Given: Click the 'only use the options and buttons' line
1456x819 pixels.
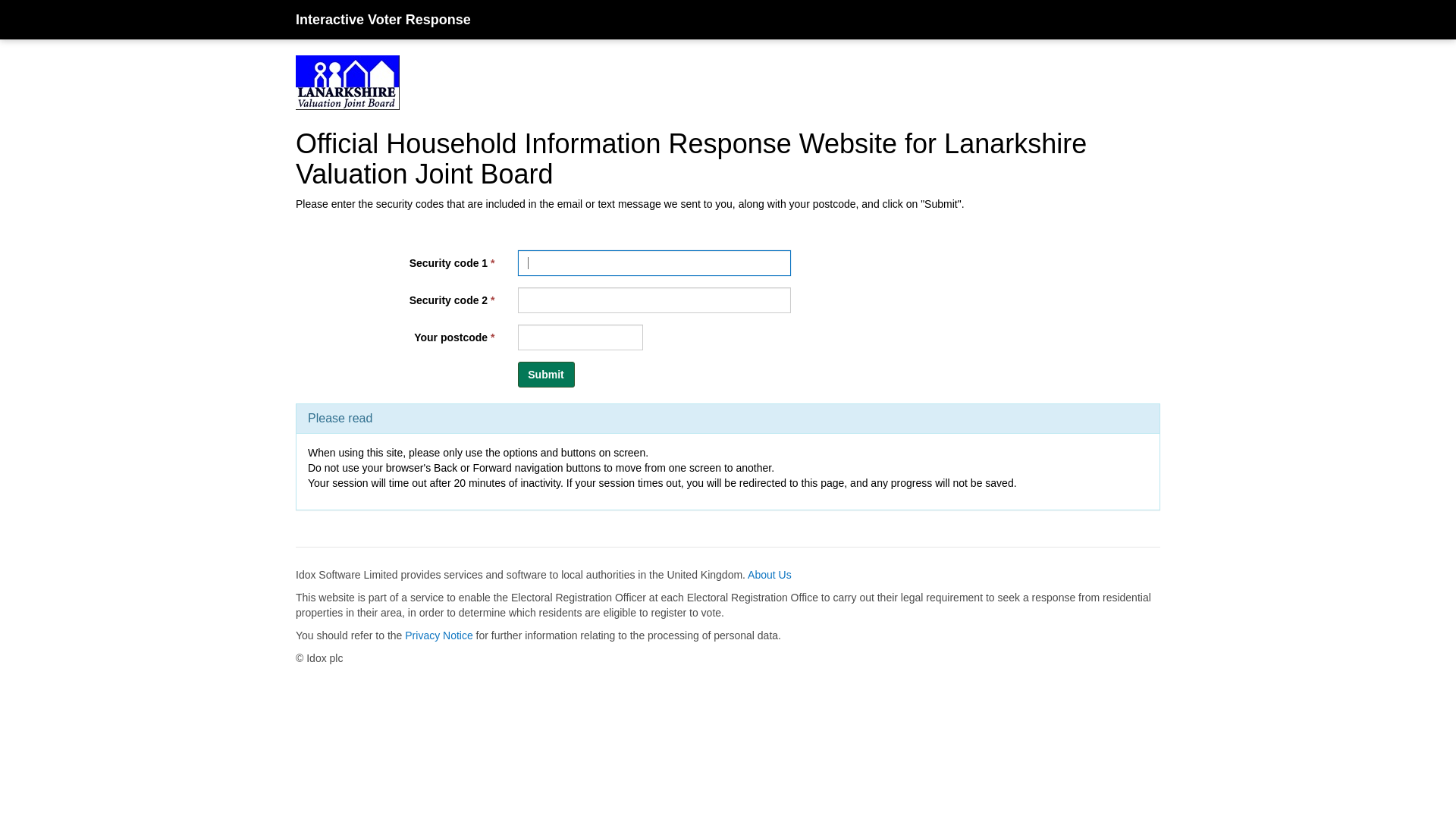Looking at the screenshot, I should pos(478,453).
